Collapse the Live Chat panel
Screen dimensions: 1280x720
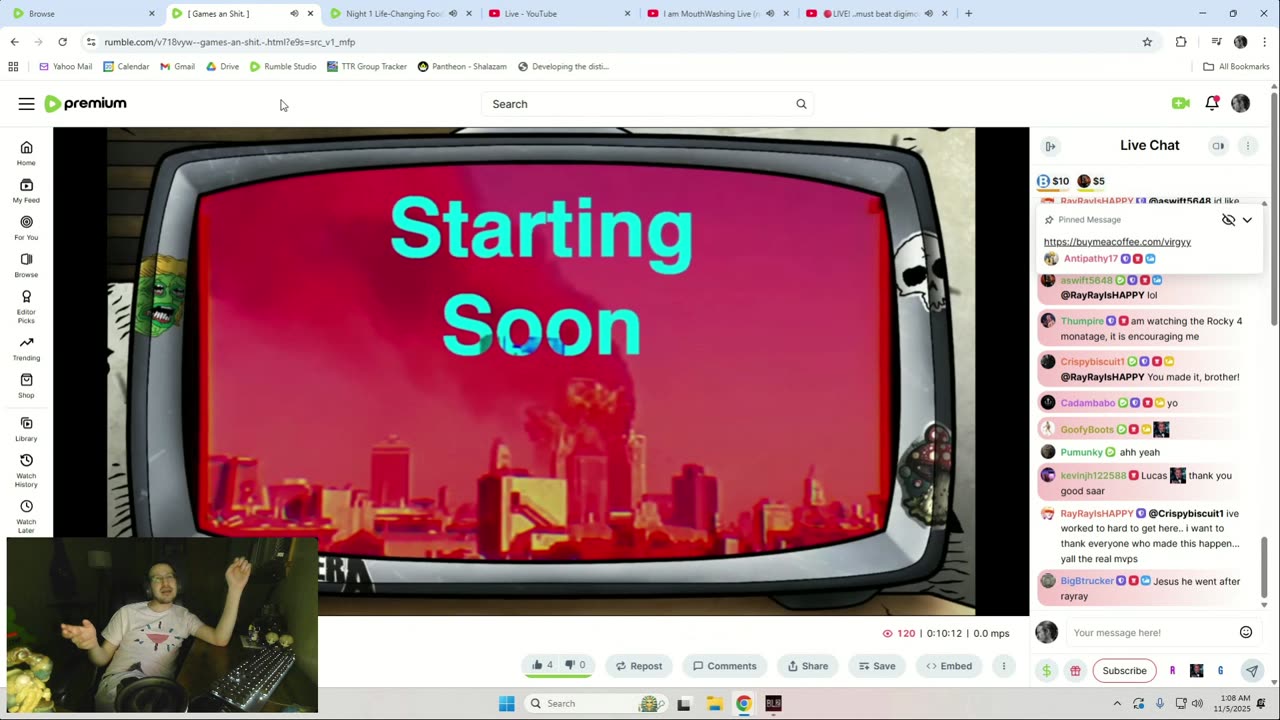(x=1050, y=146)
